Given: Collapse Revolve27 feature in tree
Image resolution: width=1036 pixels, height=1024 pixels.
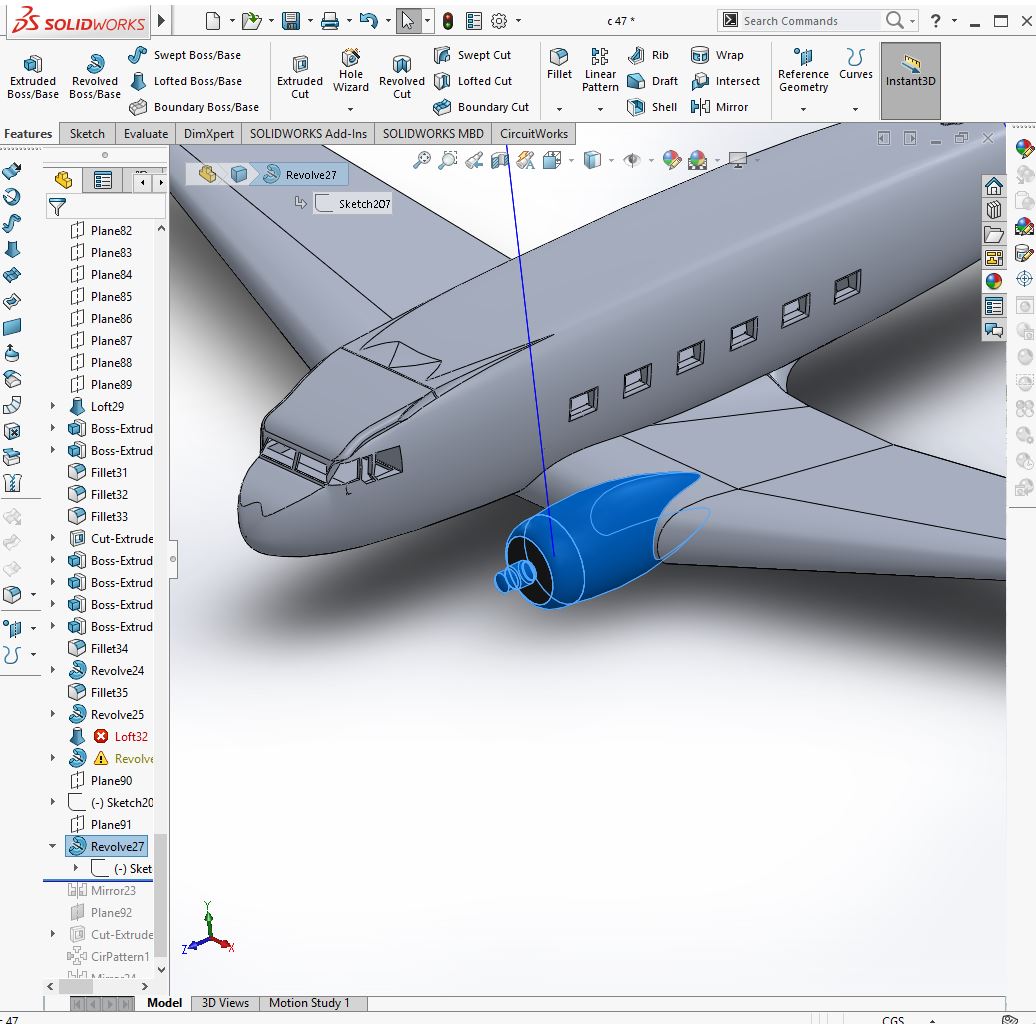Looking at the screenshot, I should 53,846.
